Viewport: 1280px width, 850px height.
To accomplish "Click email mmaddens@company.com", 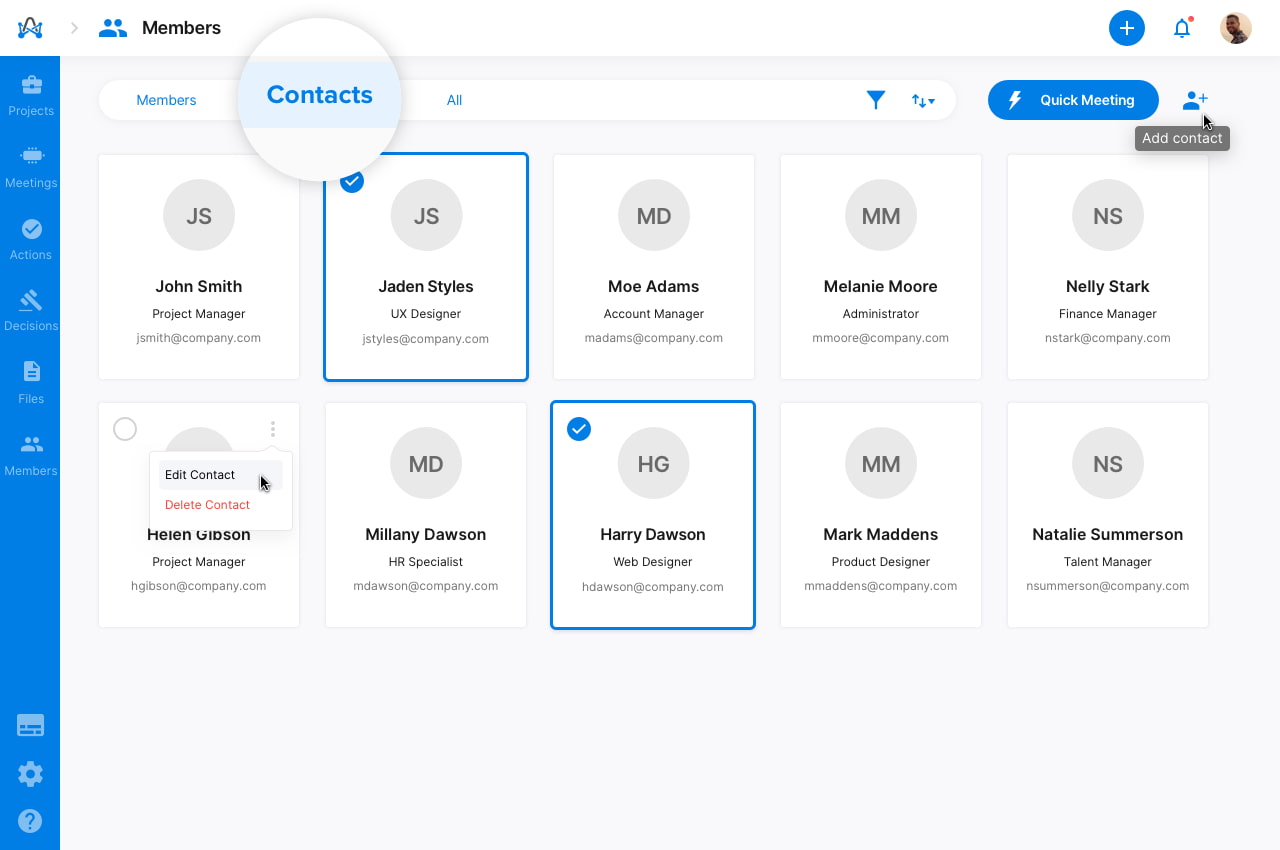I will 881,586.
